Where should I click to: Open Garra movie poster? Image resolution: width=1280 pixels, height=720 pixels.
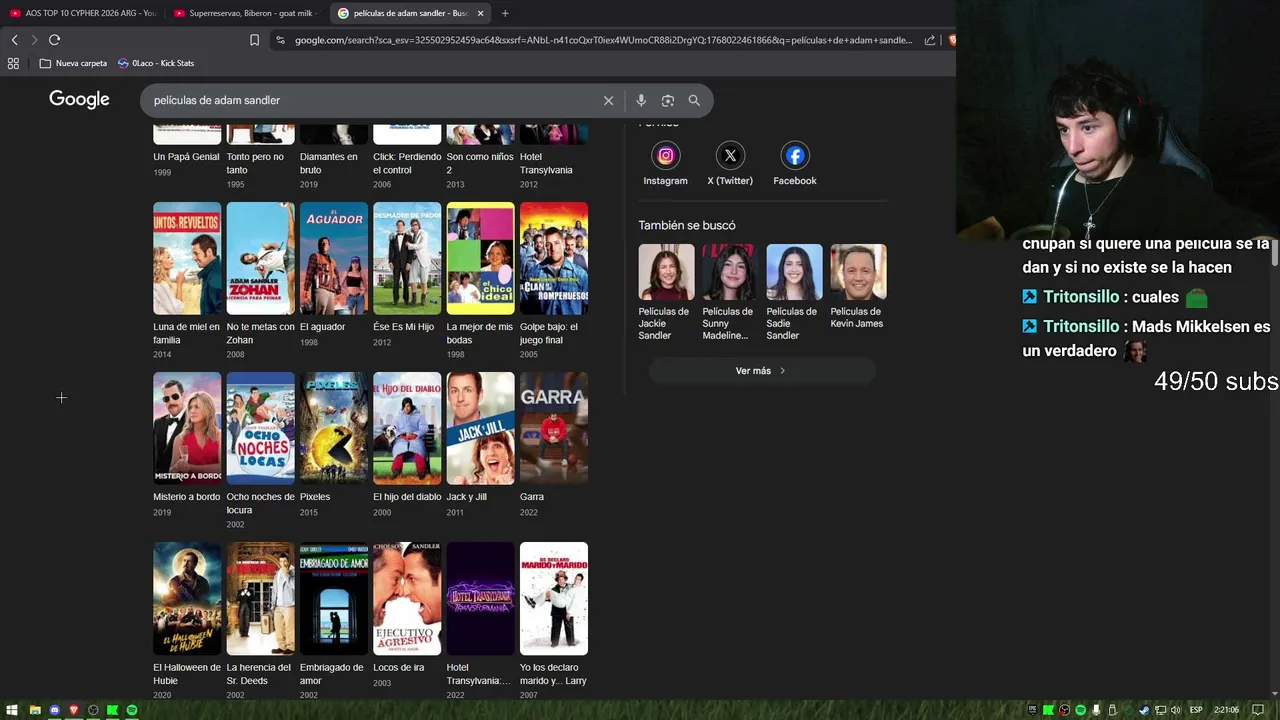pyautogui.click(x=554, y=428)
